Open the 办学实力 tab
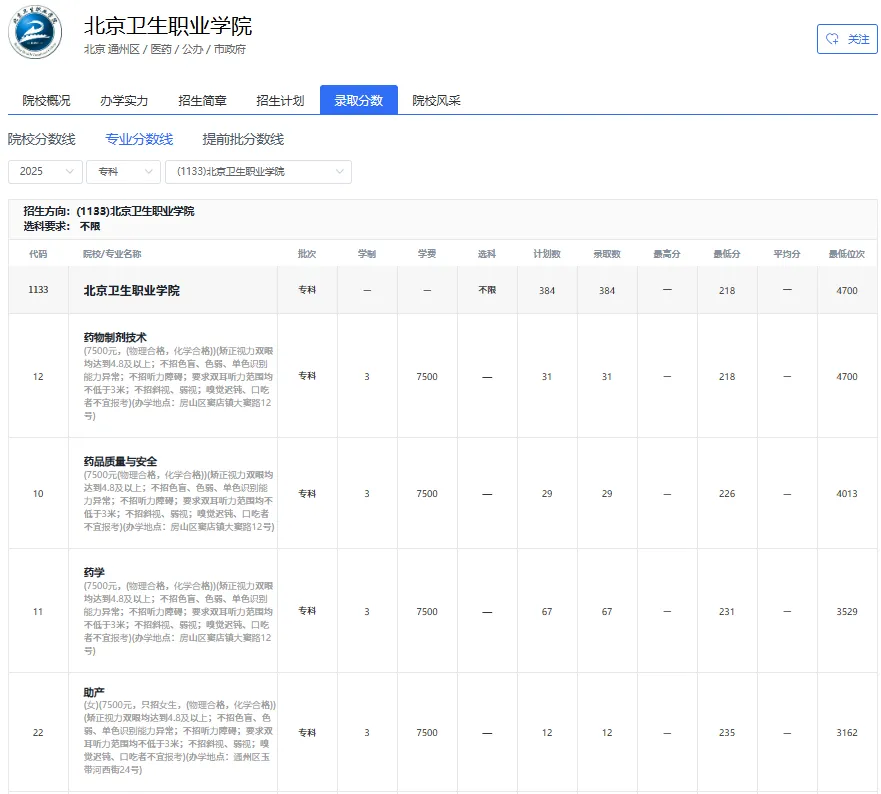881x794 pixels. (124, 101)
